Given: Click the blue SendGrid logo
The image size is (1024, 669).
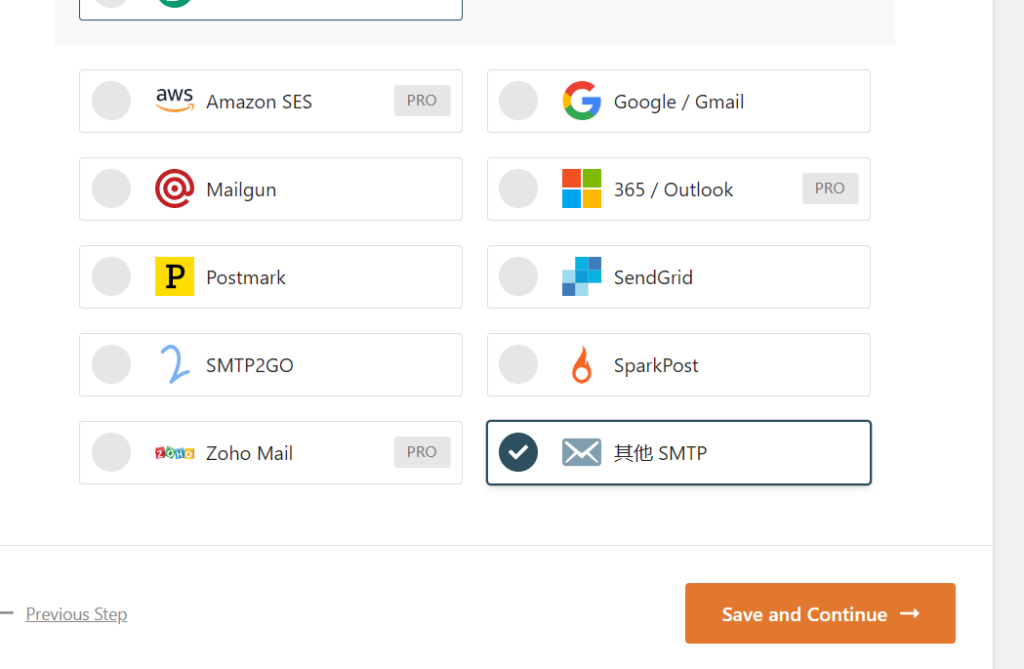Looking at the screenshot, I should tap(581, 276).
